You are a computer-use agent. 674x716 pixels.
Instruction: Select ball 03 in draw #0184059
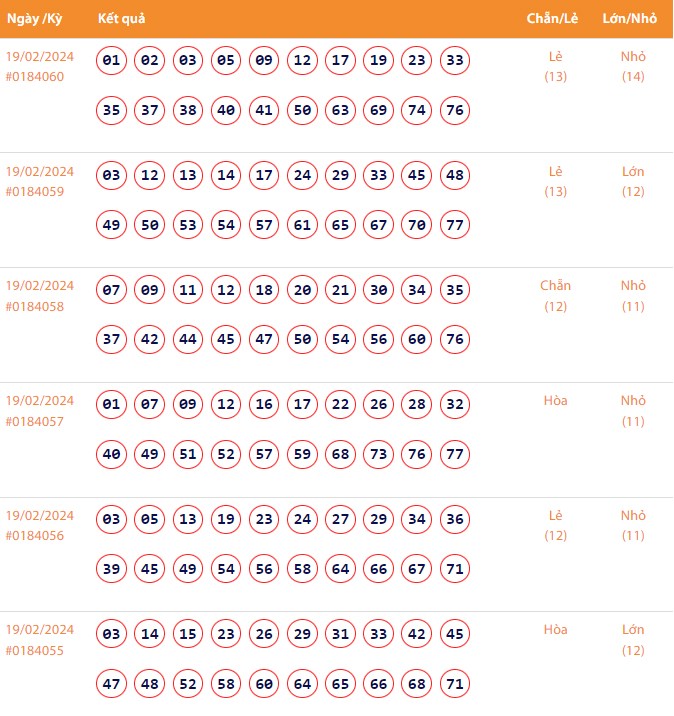[x=112, y=176]
